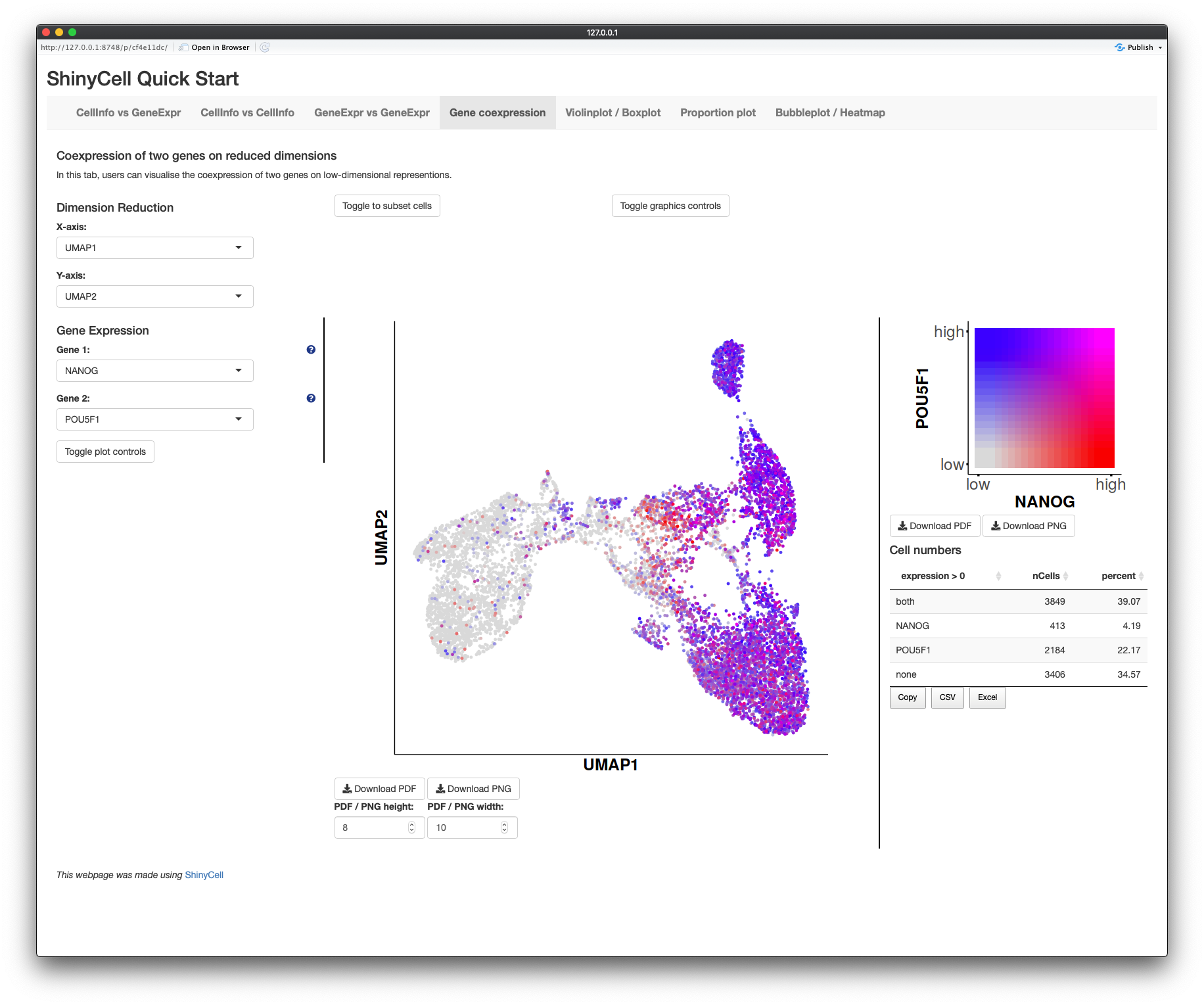Export cell numbers to Excel
1204x1005 pixels.
987,697
